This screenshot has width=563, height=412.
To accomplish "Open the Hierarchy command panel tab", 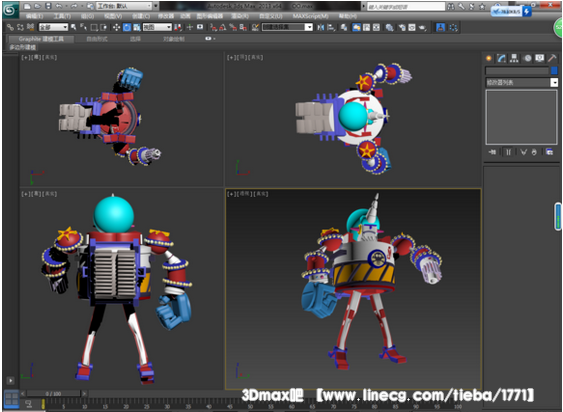I will click(x=514, y=58).
